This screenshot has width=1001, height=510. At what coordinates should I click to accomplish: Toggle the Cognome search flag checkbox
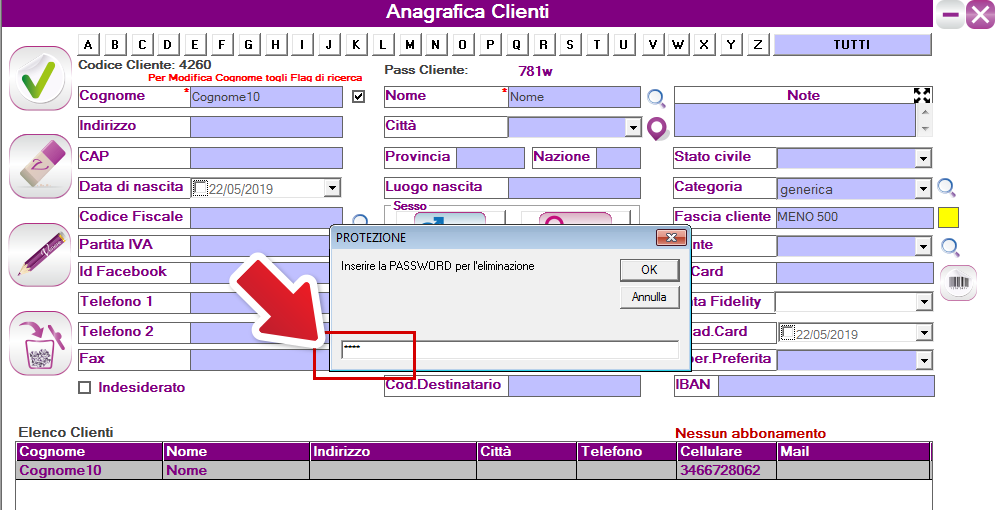[x=359, y=97]
